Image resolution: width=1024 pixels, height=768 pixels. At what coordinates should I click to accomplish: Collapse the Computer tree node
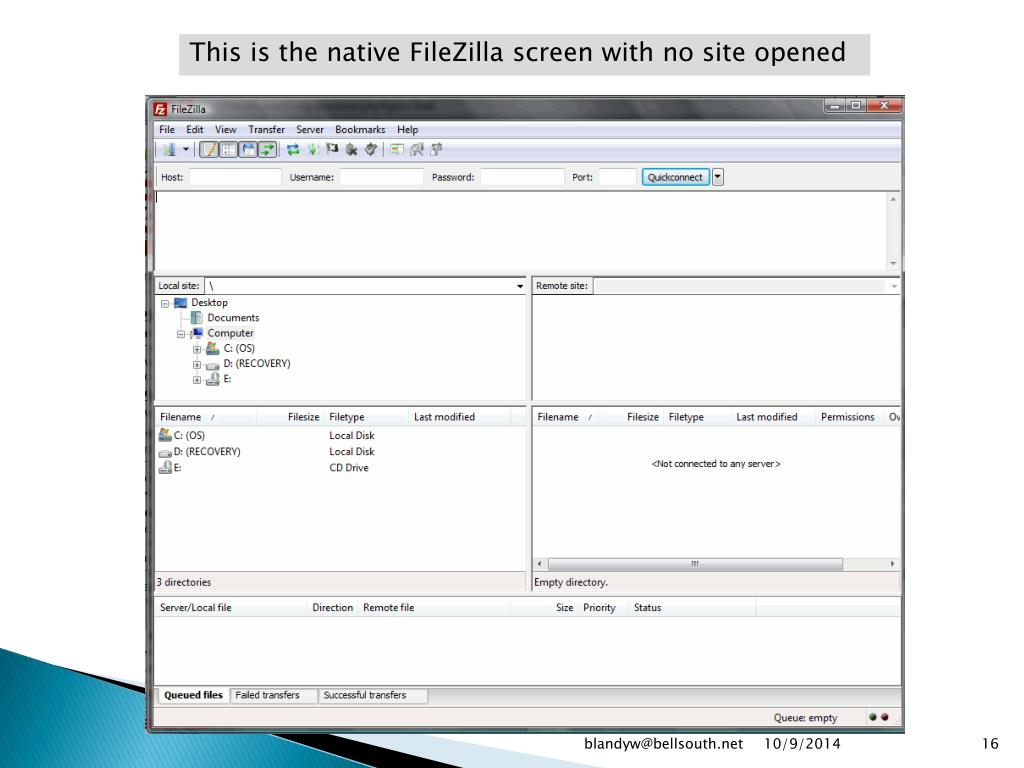pos(181,334)
